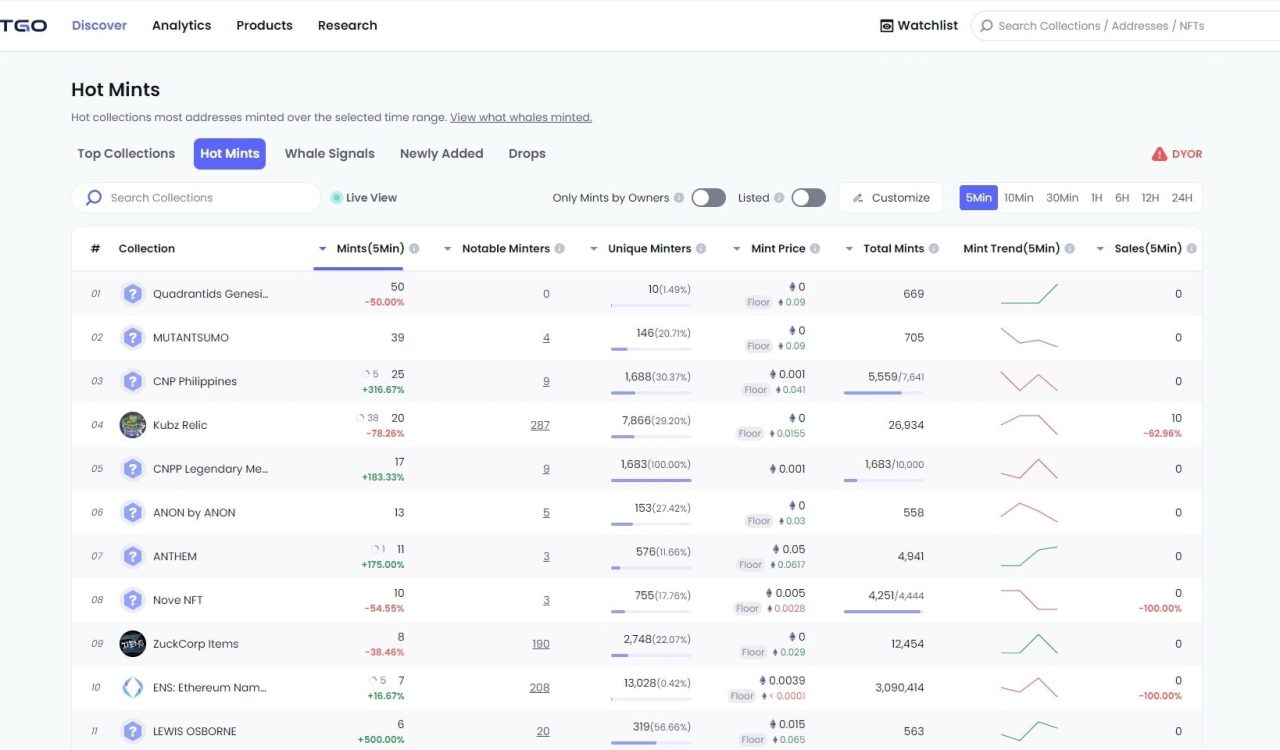Click the Nove NFT total mints progress bar
The image size is (1280, 750).
click(884, 612)
